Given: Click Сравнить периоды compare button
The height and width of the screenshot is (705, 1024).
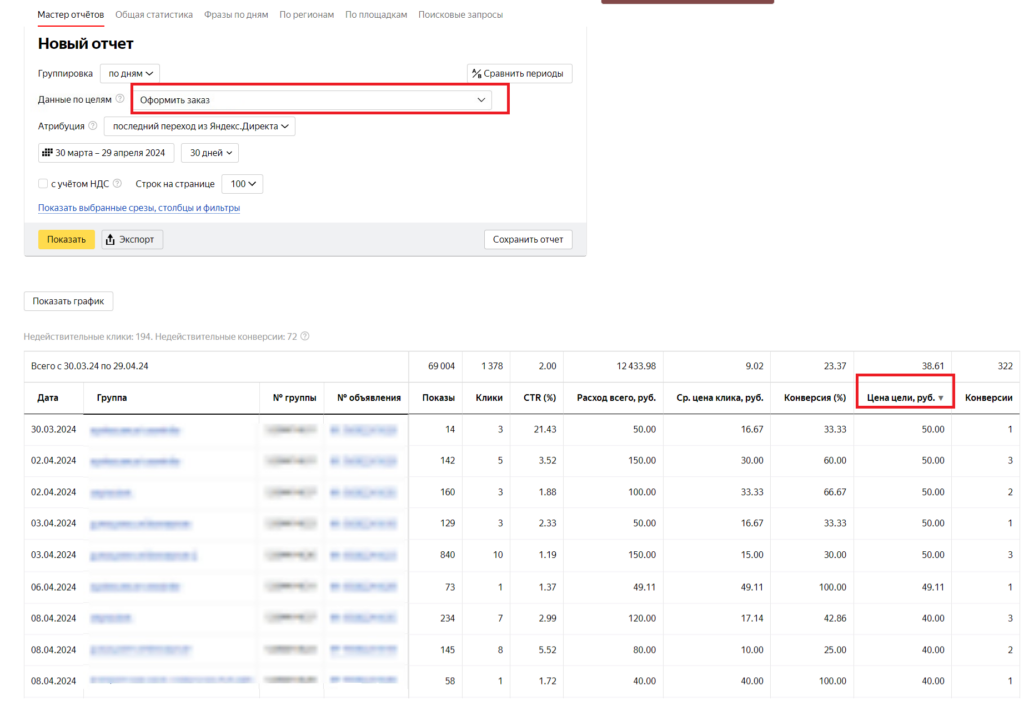Looking at the screenshot, I should [519, 73].
